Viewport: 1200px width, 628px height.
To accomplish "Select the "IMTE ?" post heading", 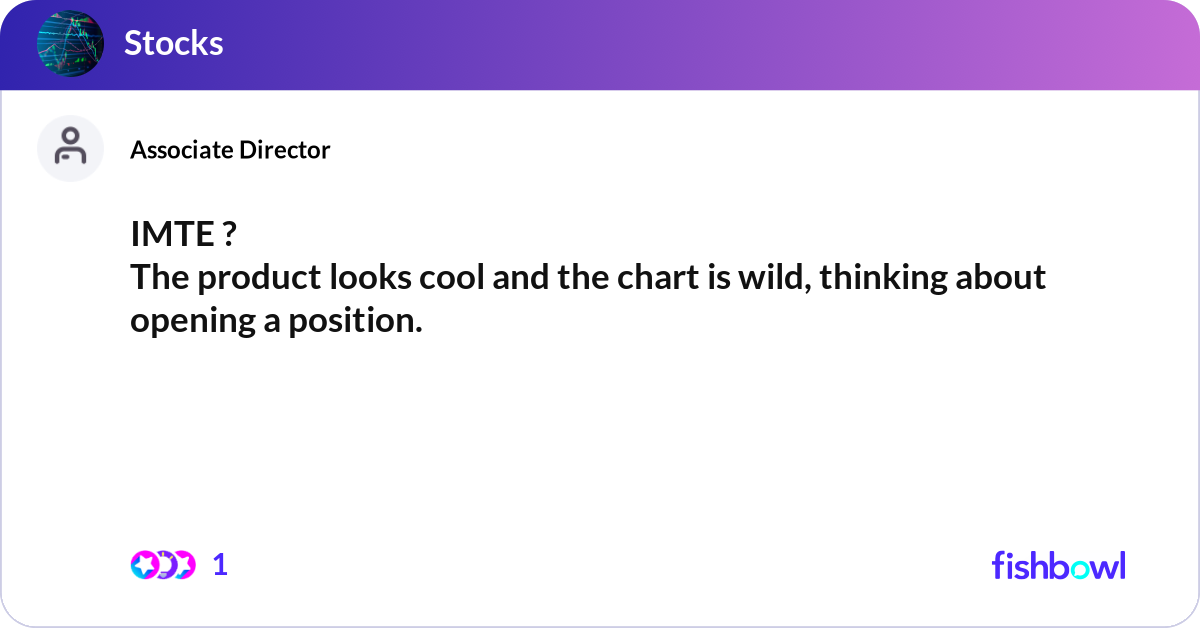I will pyautogui.click(x=183, y=235).
